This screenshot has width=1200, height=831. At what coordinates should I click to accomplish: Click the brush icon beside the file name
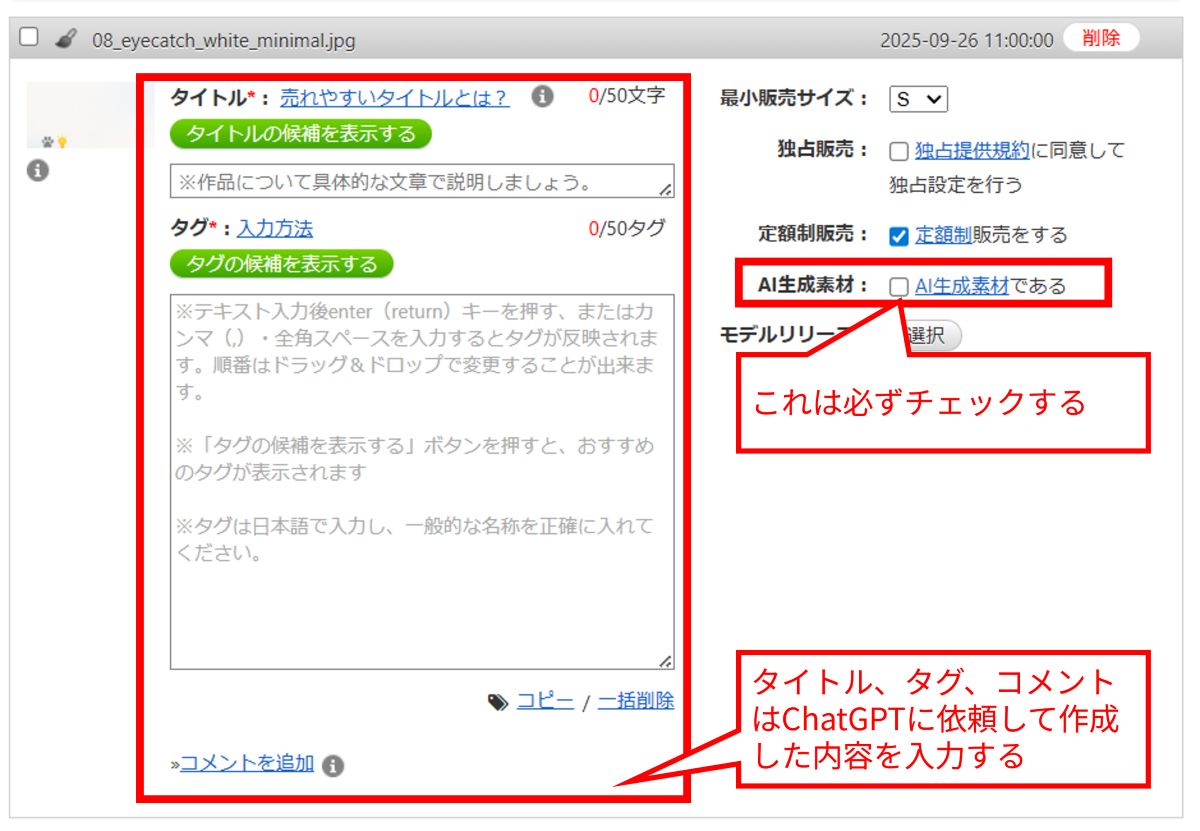coord(65,40)
